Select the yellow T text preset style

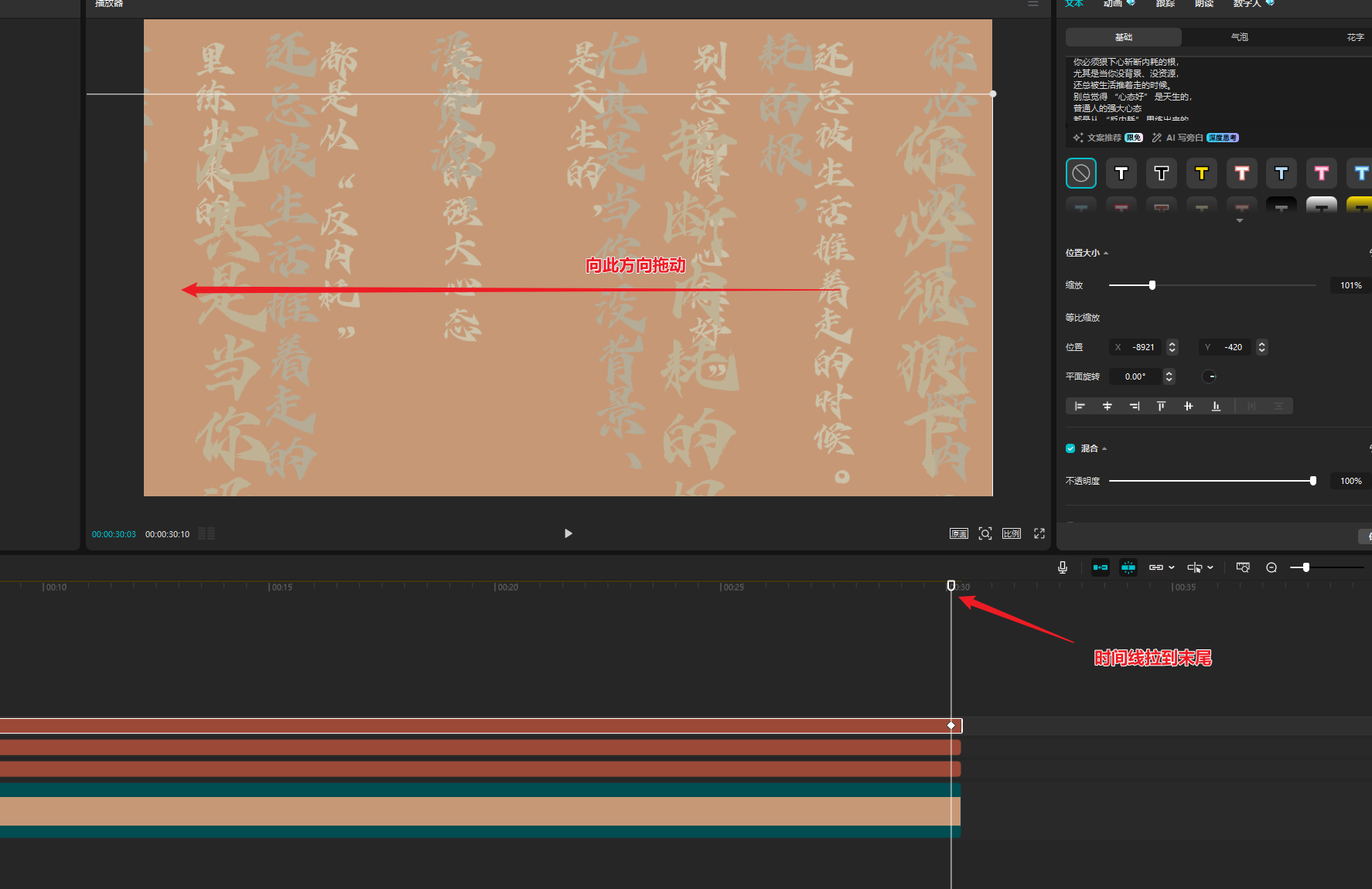(1201, 173)
